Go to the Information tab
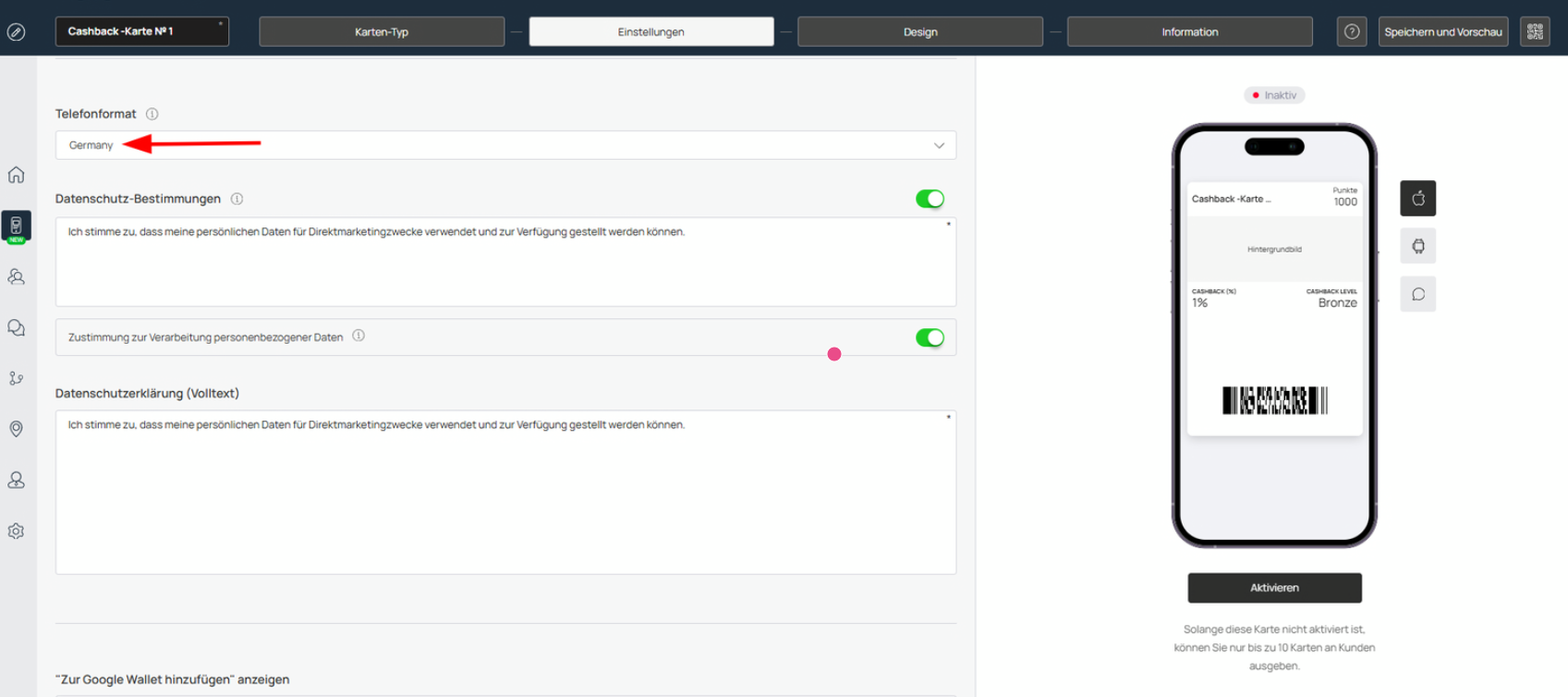 click(x=1189, y=31)
